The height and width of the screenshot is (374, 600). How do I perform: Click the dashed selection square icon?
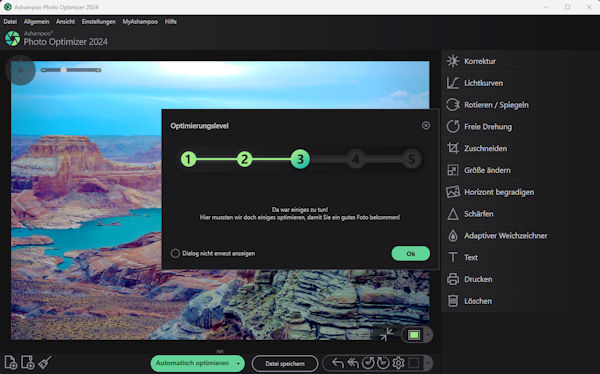click(x=414, y=363)
